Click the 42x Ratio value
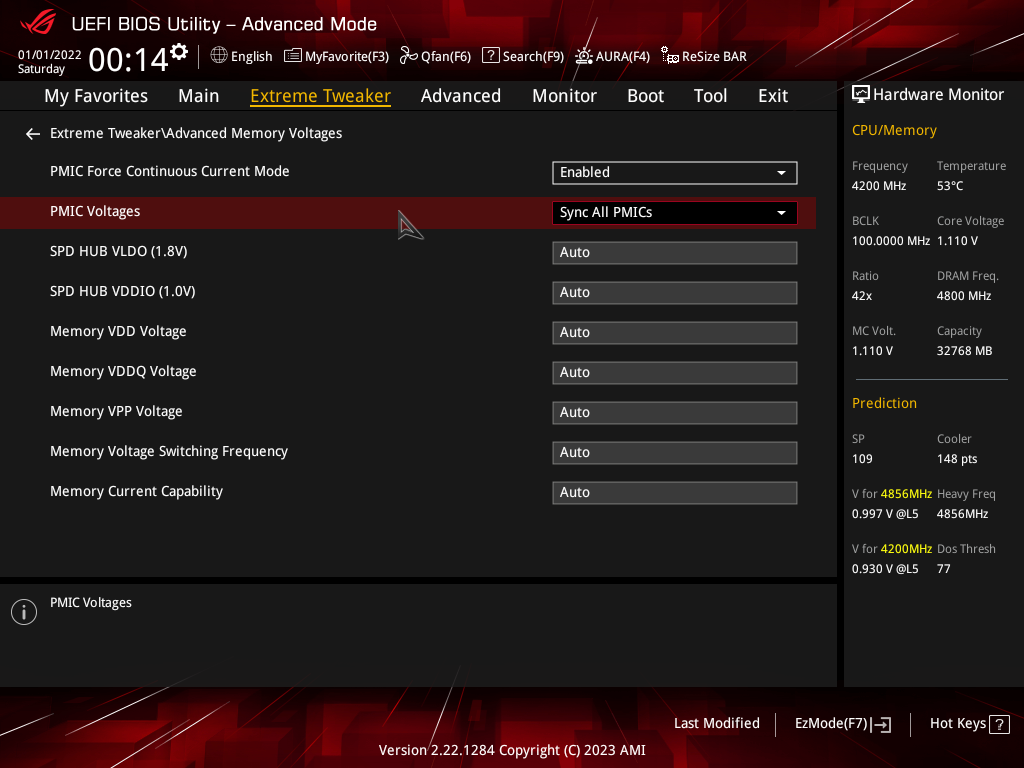The width and height of the screenshot is (1024, 768). tap(862, 296)
